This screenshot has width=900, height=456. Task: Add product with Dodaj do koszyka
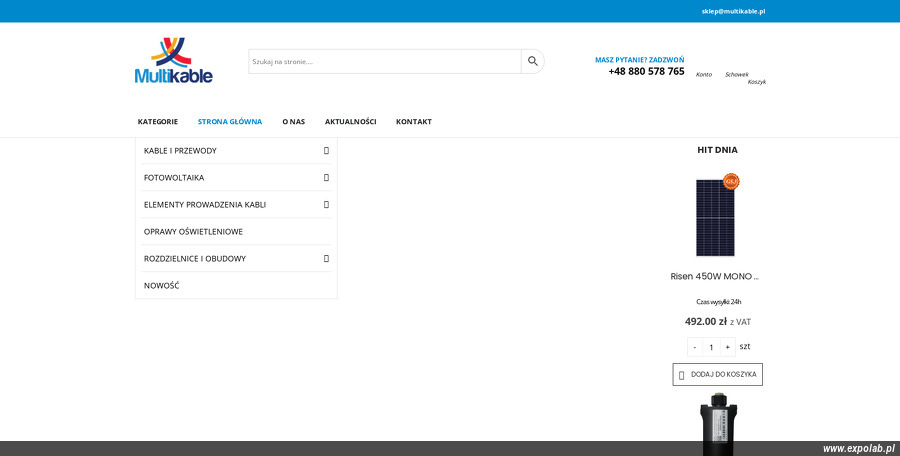pos(717,374)
